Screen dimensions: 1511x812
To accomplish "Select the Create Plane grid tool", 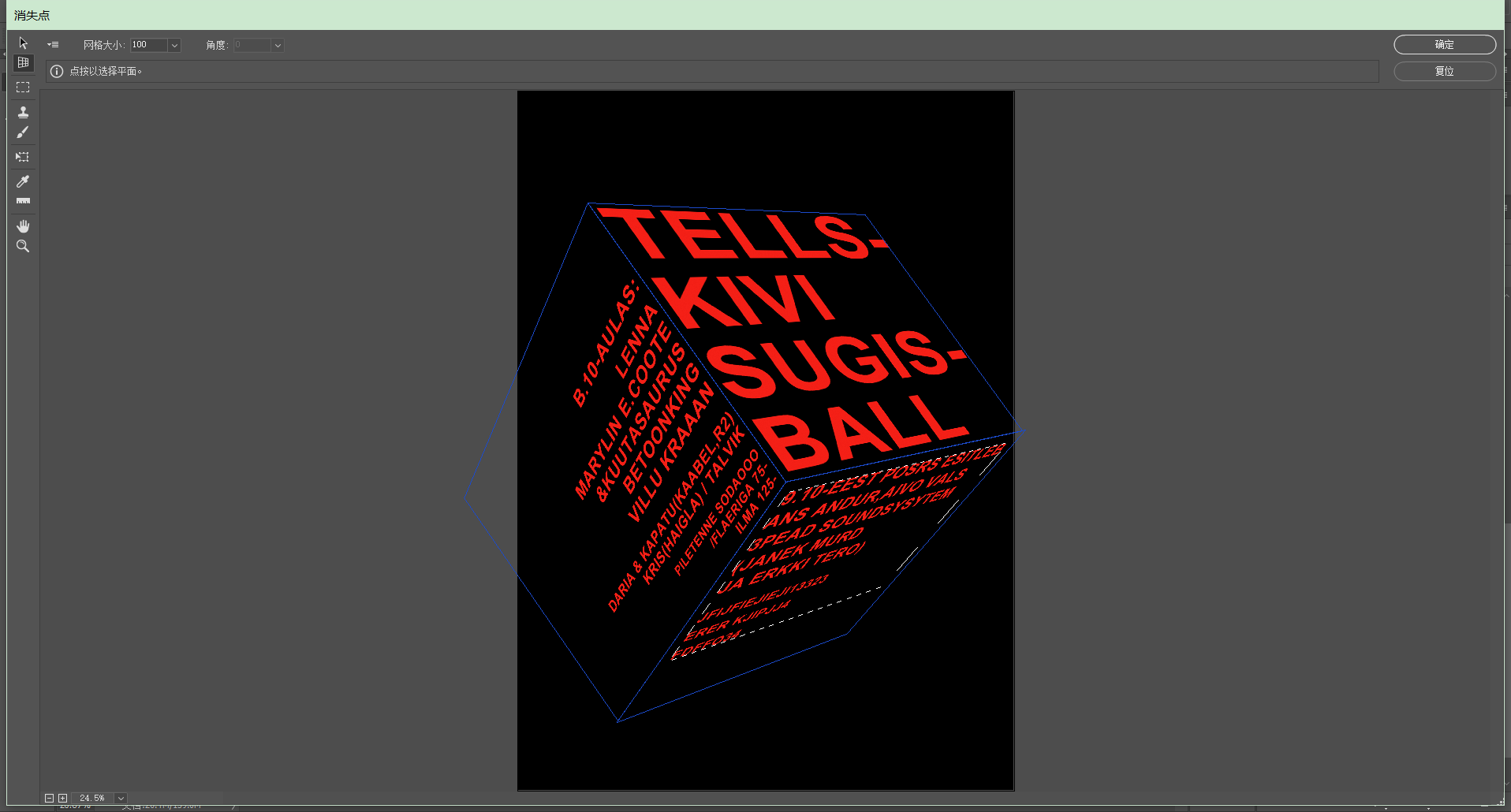I will [23, 62].
